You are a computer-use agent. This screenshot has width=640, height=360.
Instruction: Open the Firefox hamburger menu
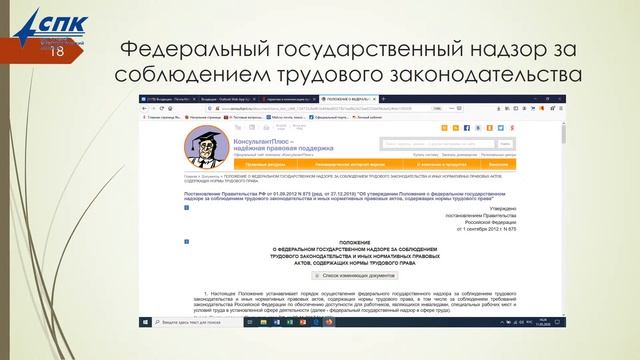(x=561, y=109)
